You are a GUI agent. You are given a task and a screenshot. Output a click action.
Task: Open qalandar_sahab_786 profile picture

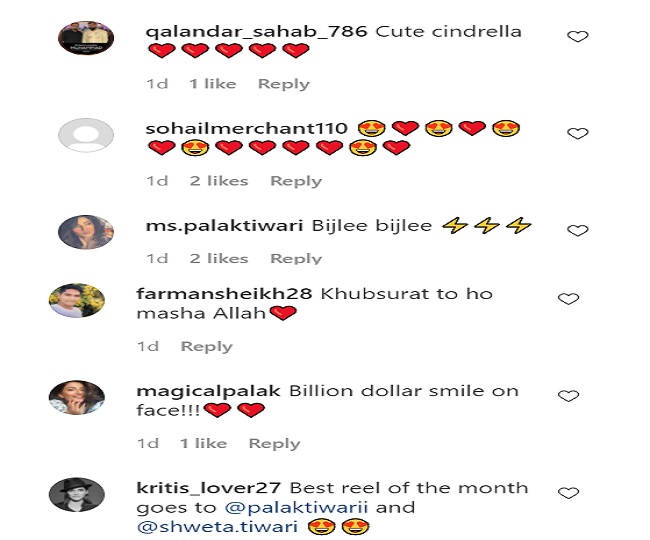pyautogui.click(x=86, y=38)
